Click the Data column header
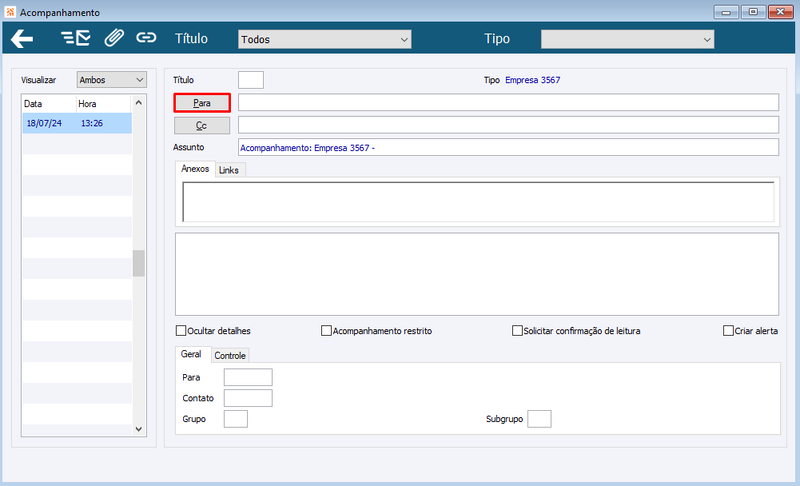The image size is (800, 486). (x=49, y=104)
